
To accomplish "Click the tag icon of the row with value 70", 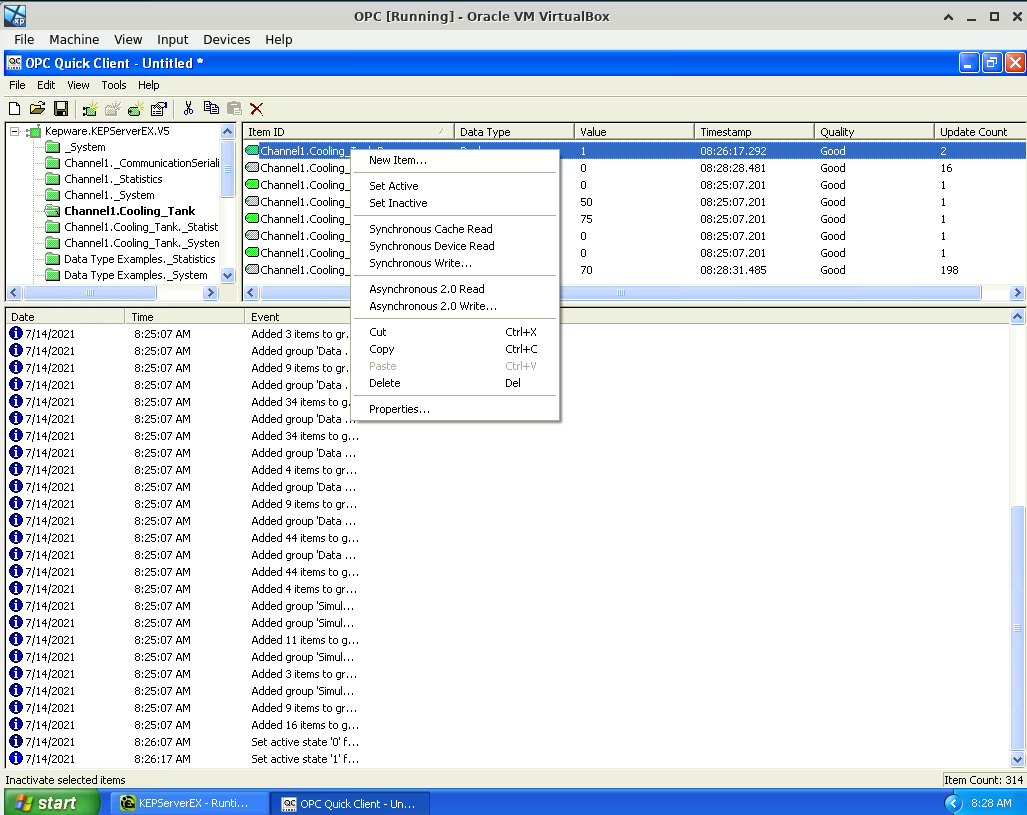I will pyautogui.click(x=252, y=270).
